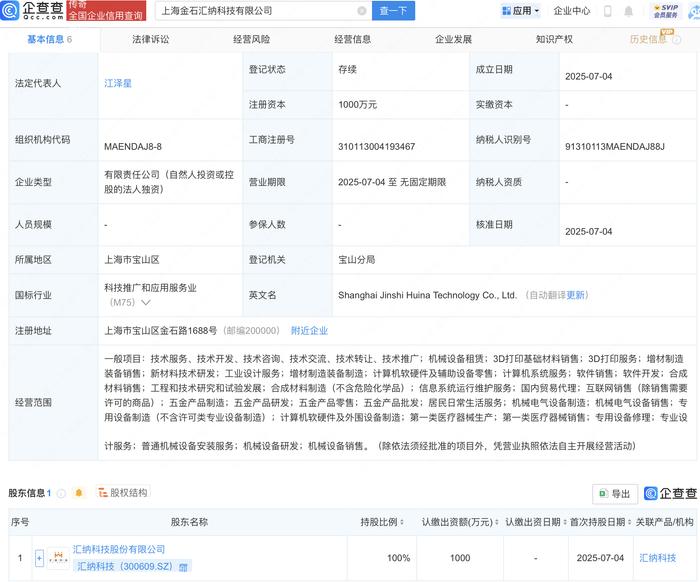This screenshot has width=700, height=582.
Task: Click English name Shanghai Jinshi Huina Technology
Action: pos(427,295)
